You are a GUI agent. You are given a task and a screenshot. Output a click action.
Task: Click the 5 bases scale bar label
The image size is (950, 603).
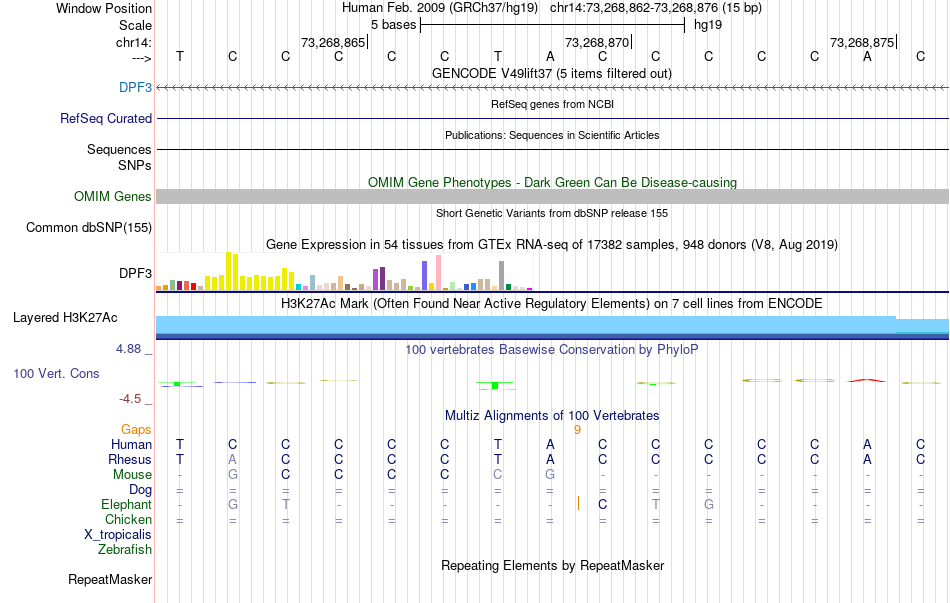(394, 25)
